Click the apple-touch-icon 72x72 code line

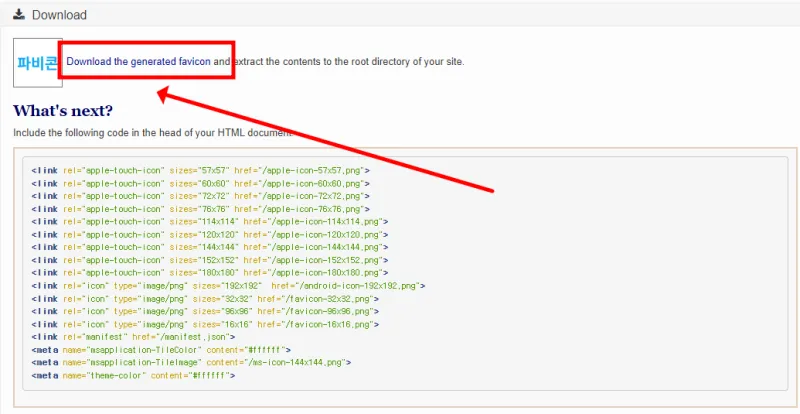[200, 196]
